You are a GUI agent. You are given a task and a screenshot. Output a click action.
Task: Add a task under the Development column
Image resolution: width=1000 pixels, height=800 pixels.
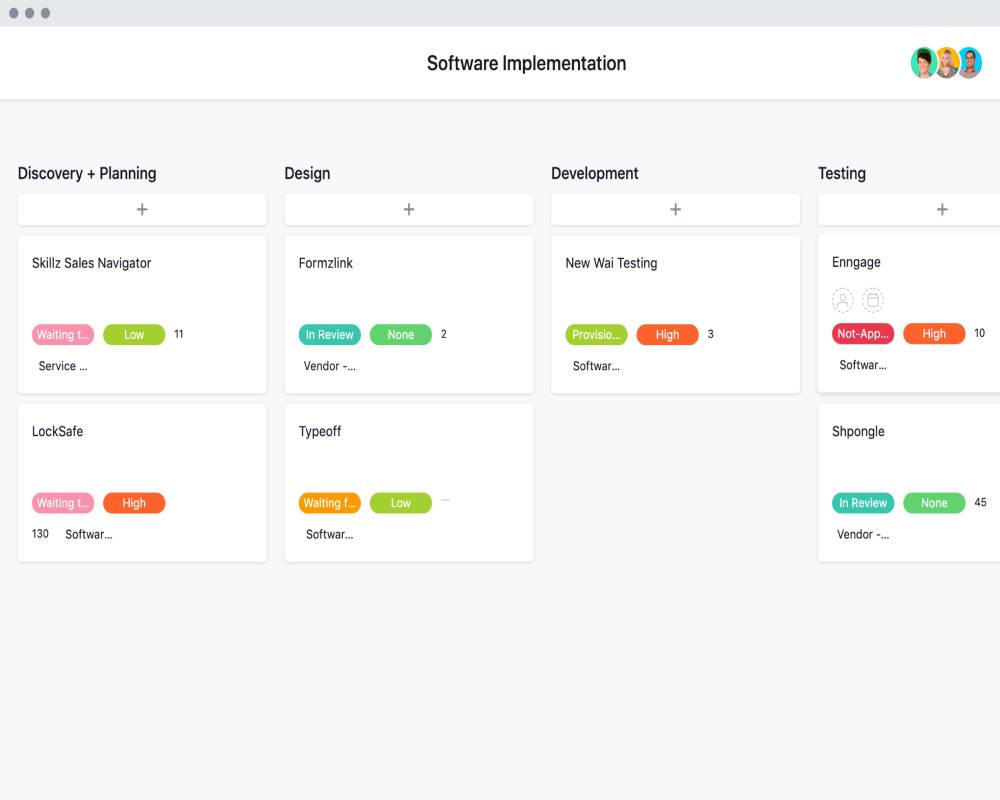click(675, 209)
